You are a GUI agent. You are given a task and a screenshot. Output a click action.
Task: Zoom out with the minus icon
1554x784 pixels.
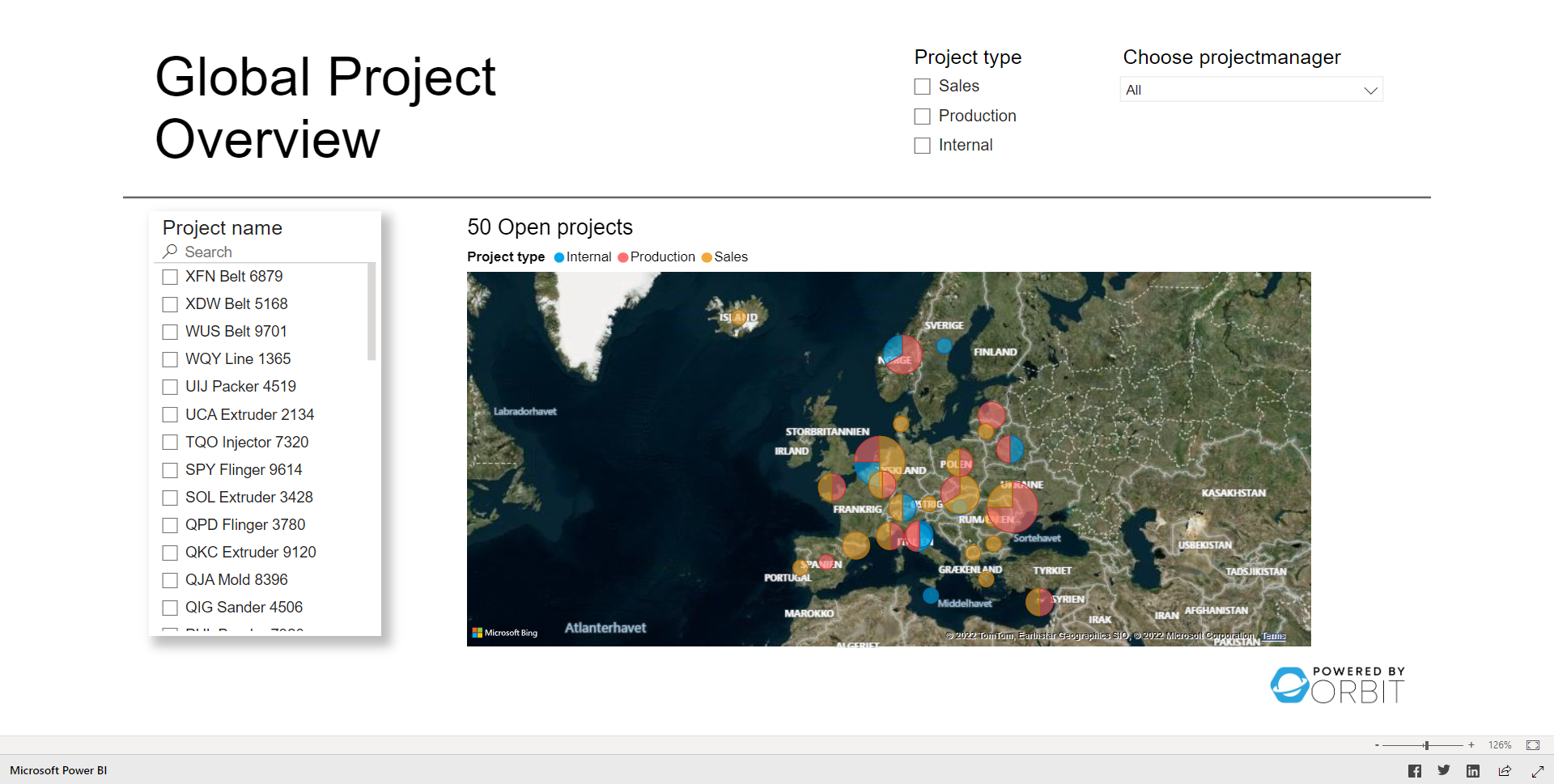pyautogui.click(x=1376, y=744)
